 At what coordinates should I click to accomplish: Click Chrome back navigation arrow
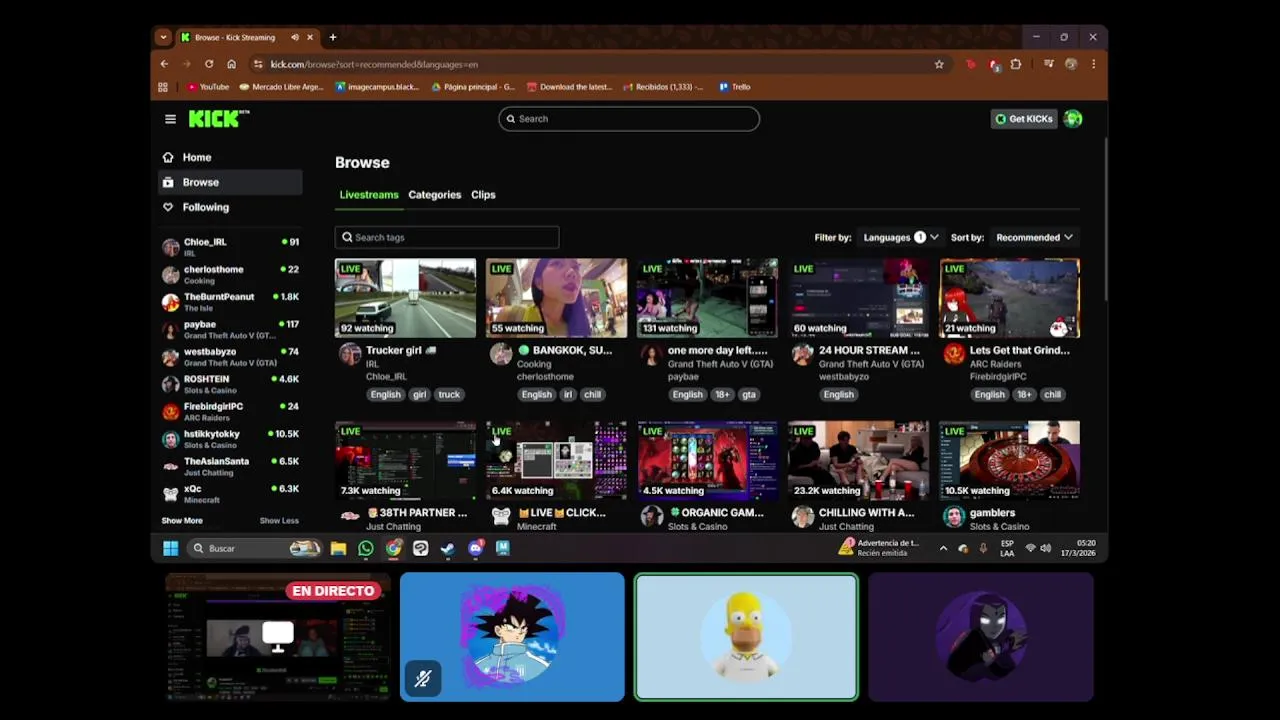click(165, 64)
